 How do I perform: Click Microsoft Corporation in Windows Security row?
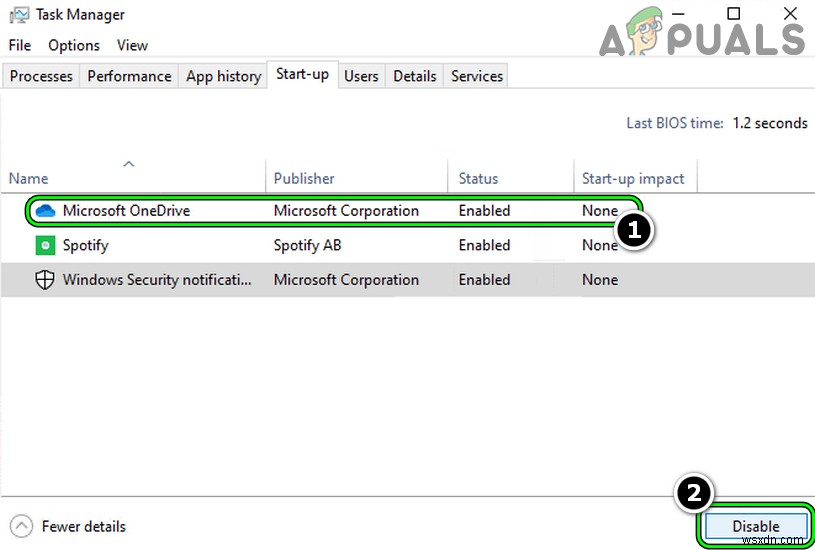click(346, 280)
